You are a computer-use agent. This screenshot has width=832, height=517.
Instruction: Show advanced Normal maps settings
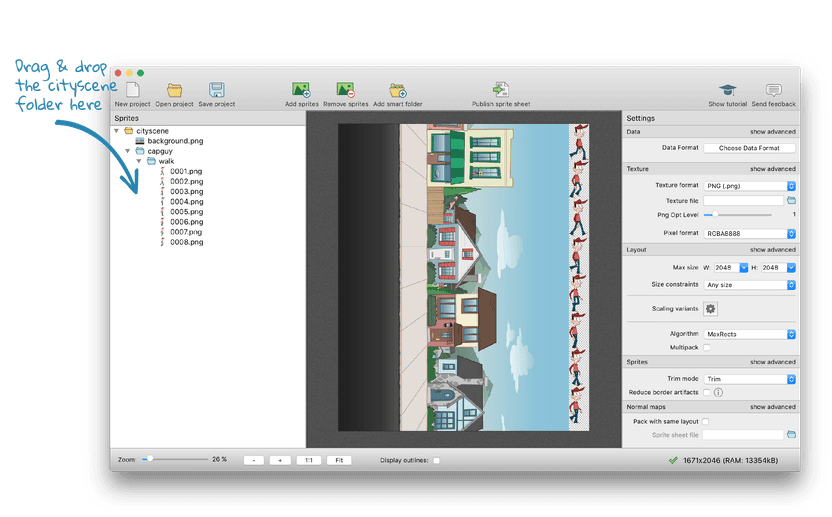[773, 407]
